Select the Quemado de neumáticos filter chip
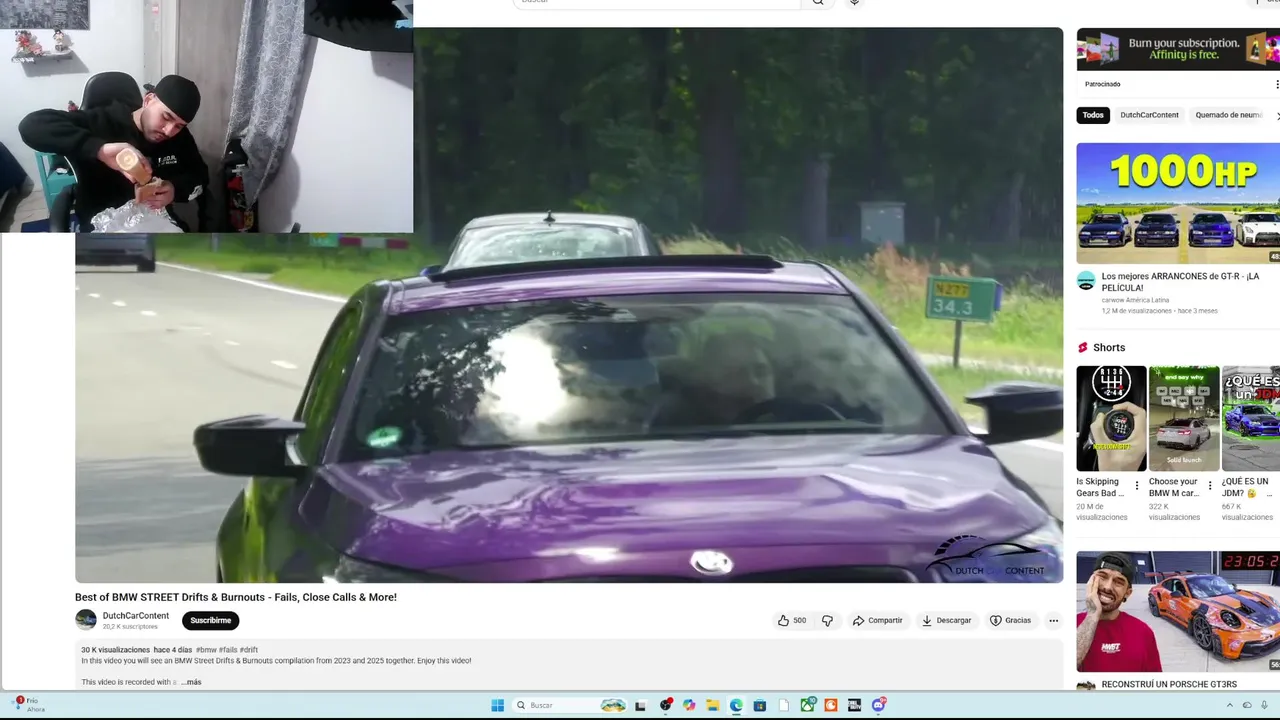The image size is (1280, 720). click(x=1229, y=115)
